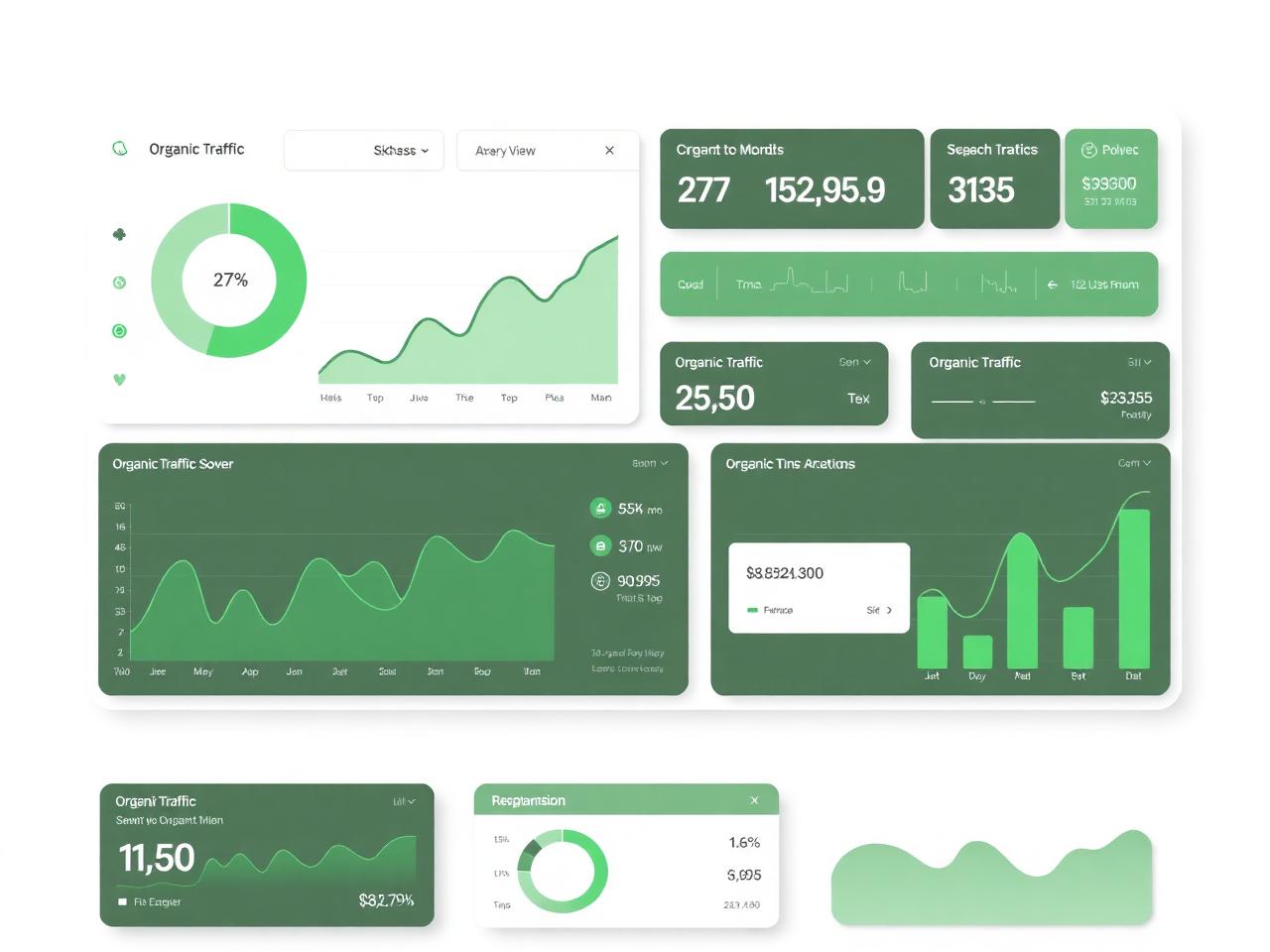Click the 152,95.9 value

tap(825, 190)
